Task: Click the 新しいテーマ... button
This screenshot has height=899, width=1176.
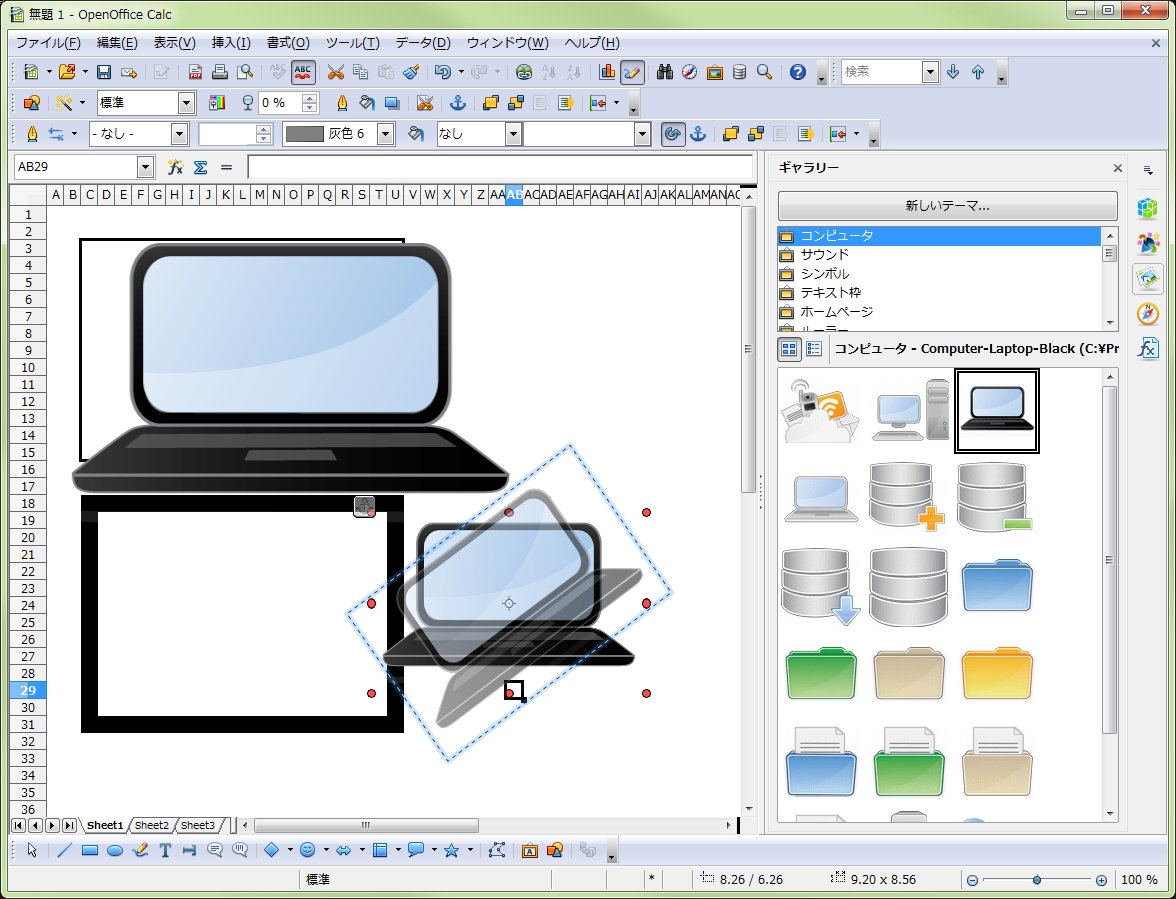Action: pyautogui.click(x=947, y=205)
